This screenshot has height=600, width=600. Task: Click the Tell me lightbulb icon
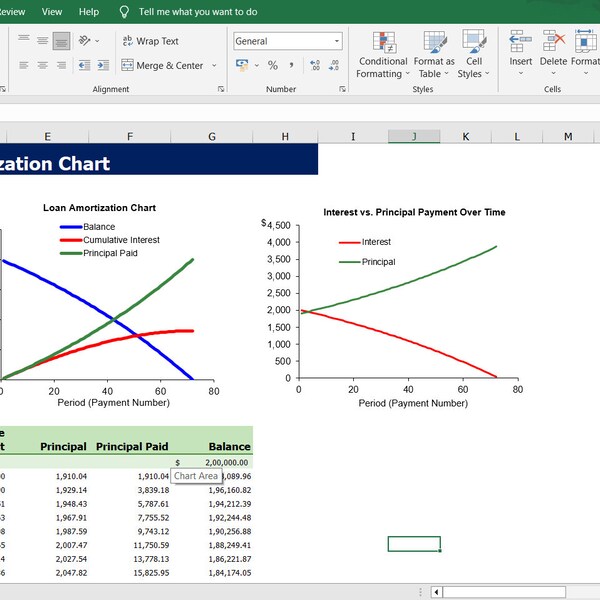124,12
